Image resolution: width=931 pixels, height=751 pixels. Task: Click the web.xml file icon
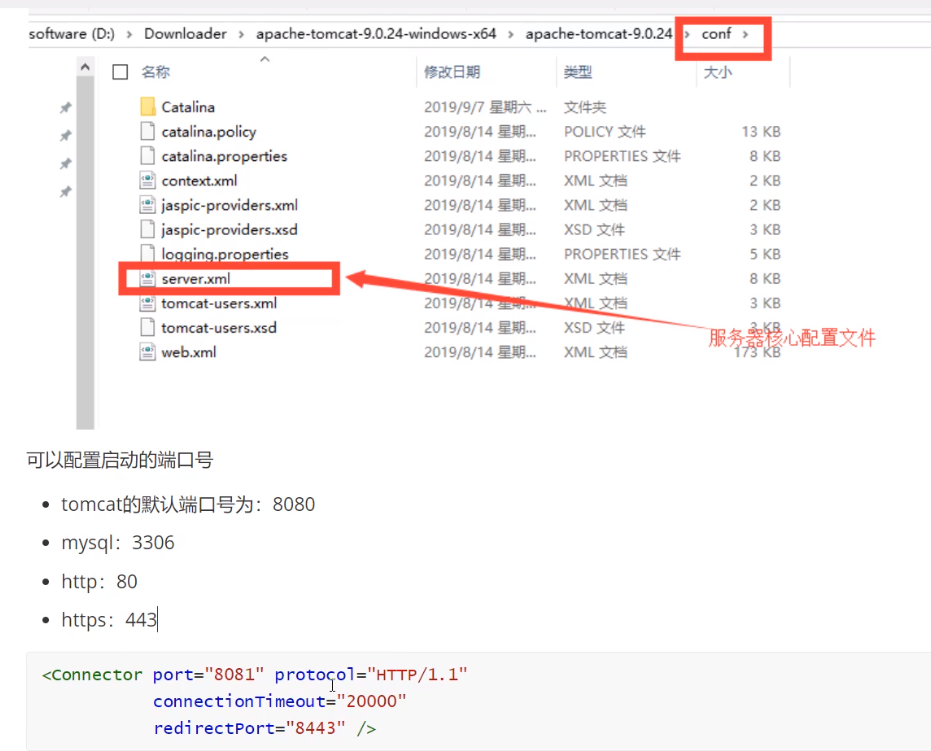point(148,352)
